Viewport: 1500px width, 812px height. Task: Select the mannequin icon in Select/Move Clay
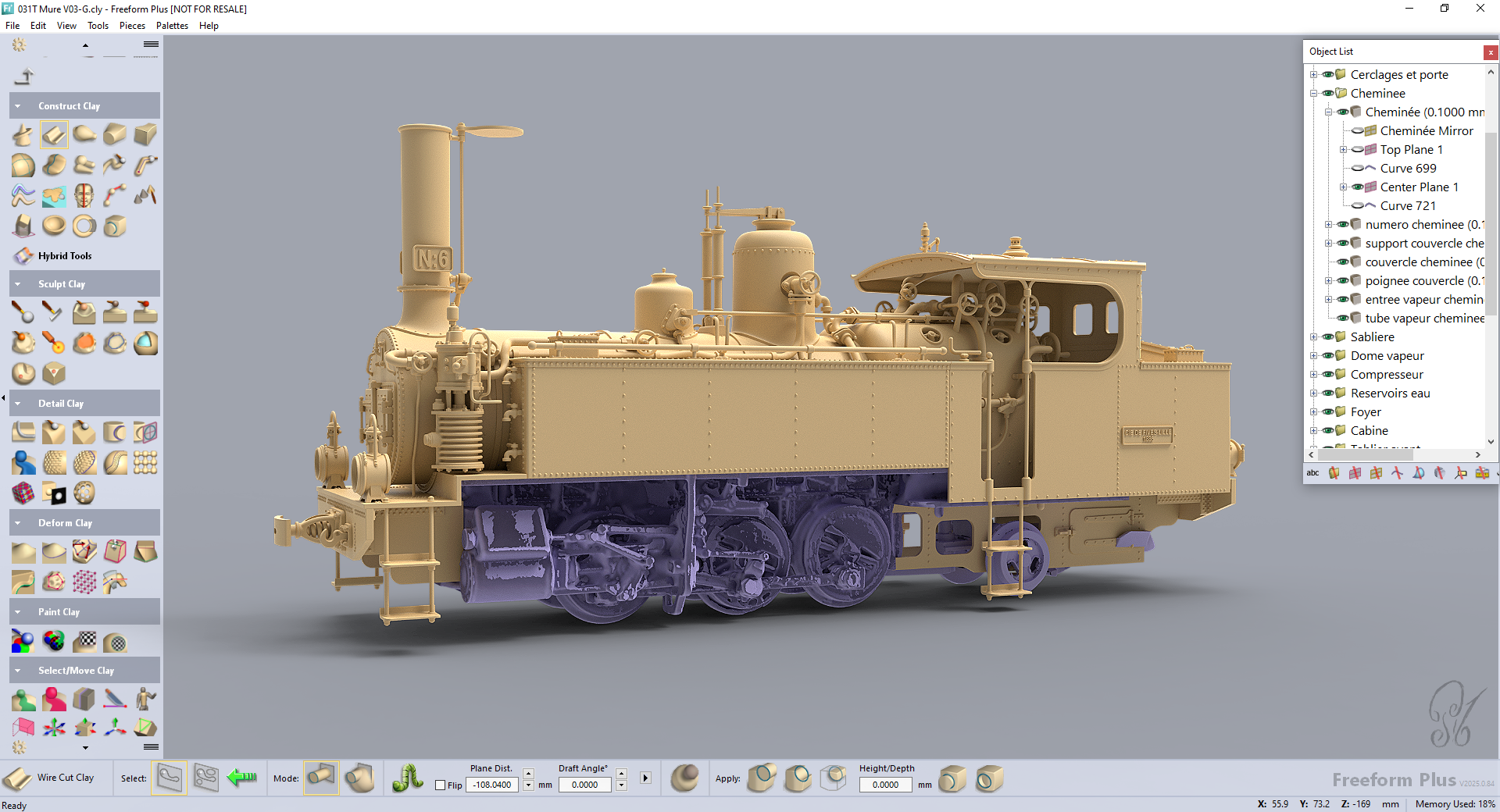click(x=145, y=699)
